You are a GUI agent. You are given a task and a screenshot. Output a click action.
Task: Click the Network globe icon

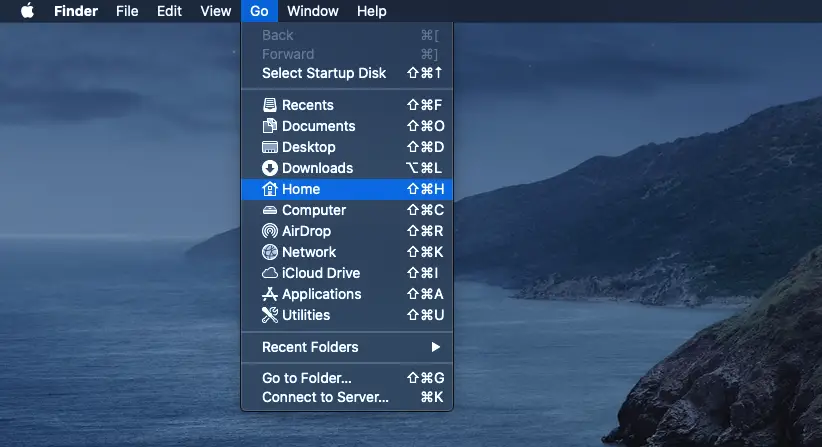tap(269, 252)
